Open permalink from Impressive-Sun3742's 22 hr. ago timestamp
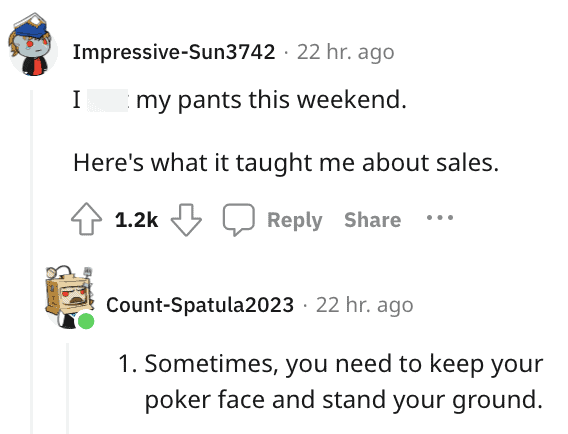This screenshot has height=434, width=568. [x=346, y=52]
